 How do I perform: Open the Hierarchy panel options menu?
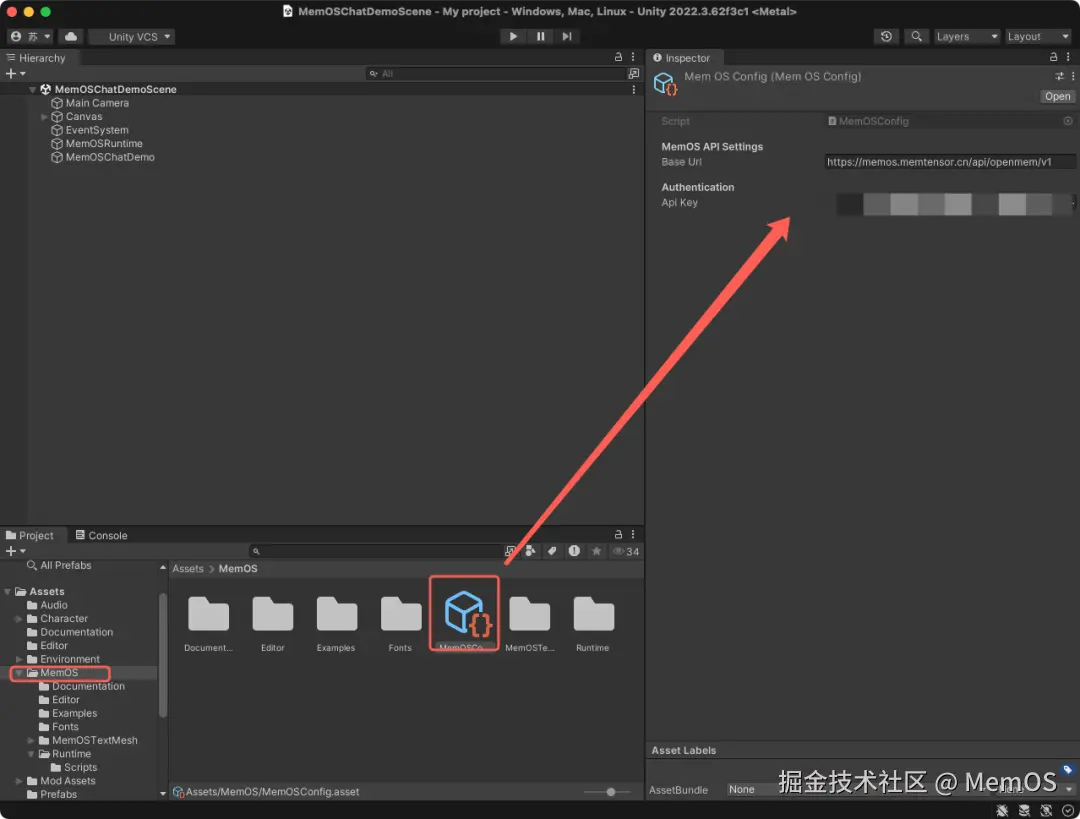[x=633, y=57]
